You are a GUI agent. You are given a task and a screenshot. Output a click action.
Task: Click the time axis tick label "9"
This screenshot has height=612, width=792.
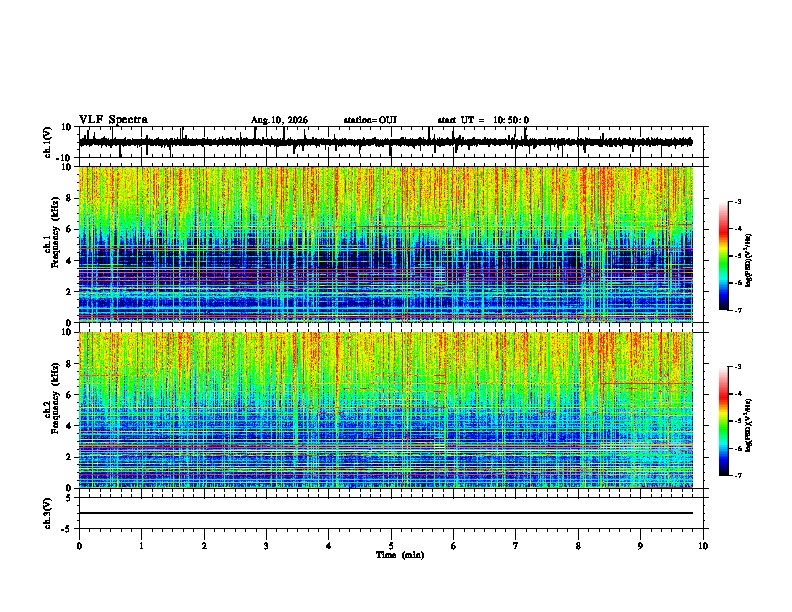pyautogui.click(x=640, y=546)
